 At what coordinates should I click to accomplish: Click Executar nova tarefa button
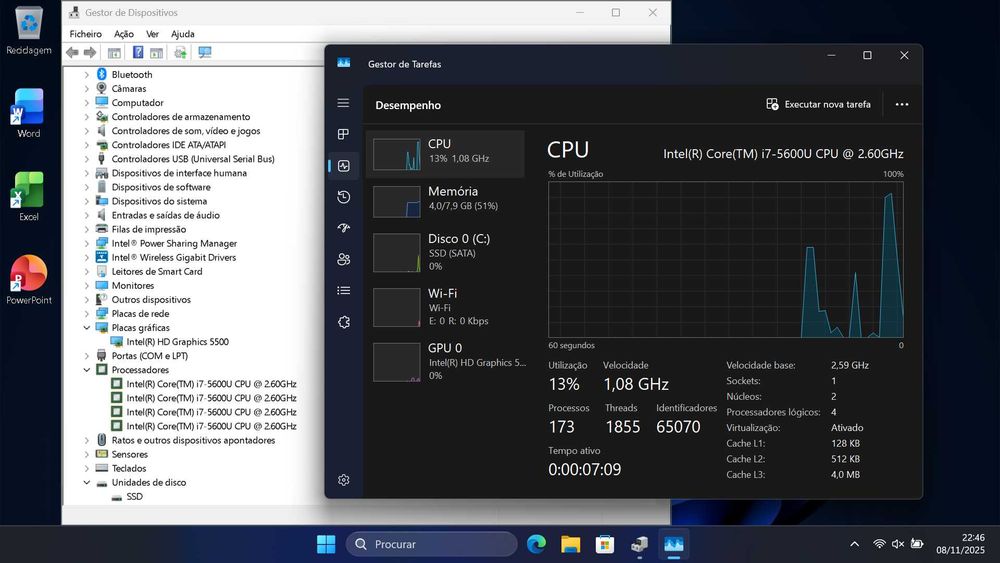pyautogui.click(x=818, y=105)
